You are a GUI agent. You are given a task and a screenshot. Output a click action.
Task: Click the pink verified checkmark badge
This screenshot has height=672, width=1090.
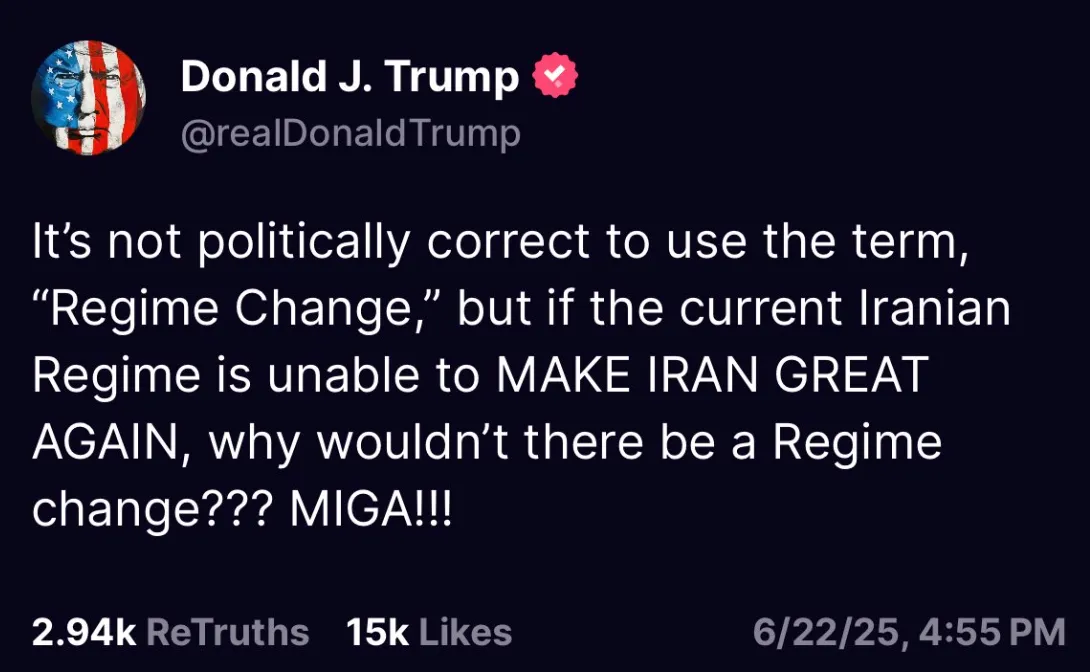coord(555,74)
